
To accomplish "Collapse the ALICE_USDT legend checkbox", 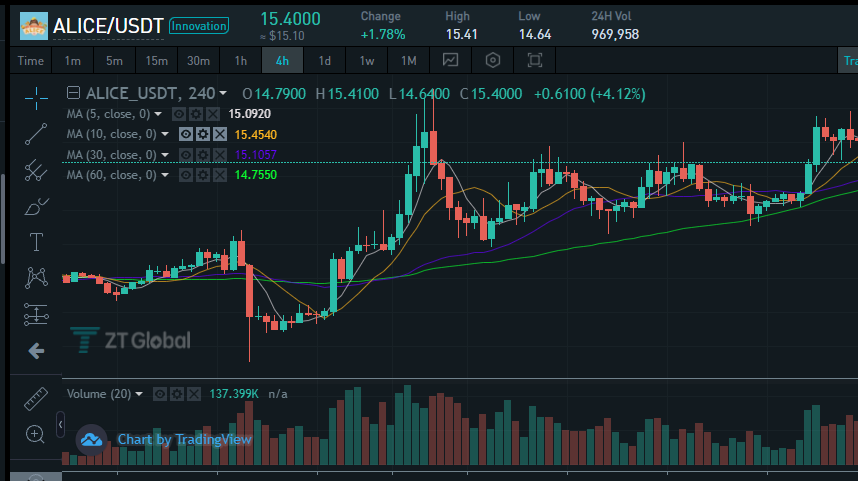I will (x=73, y=93).
